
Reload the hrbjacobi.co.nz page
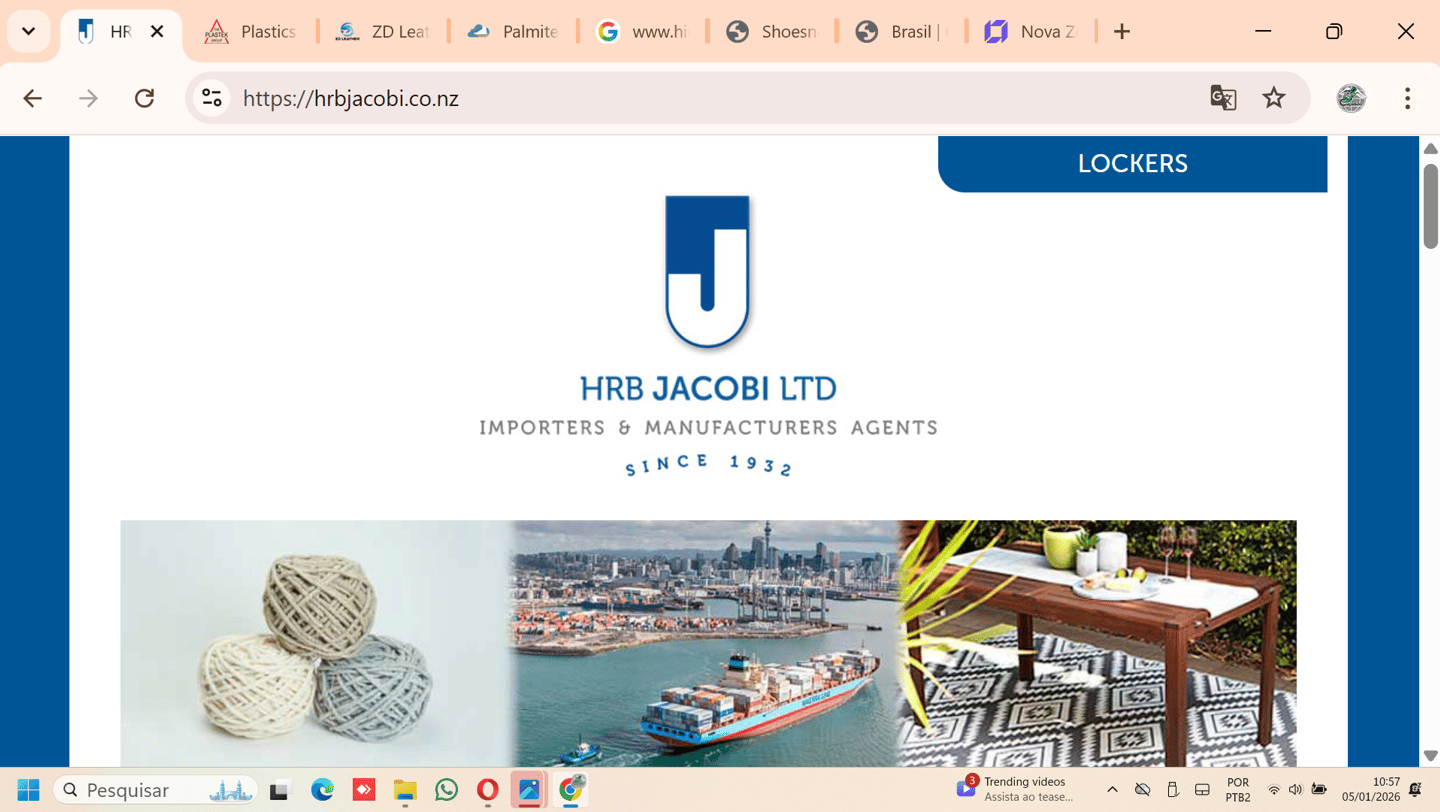145,98
